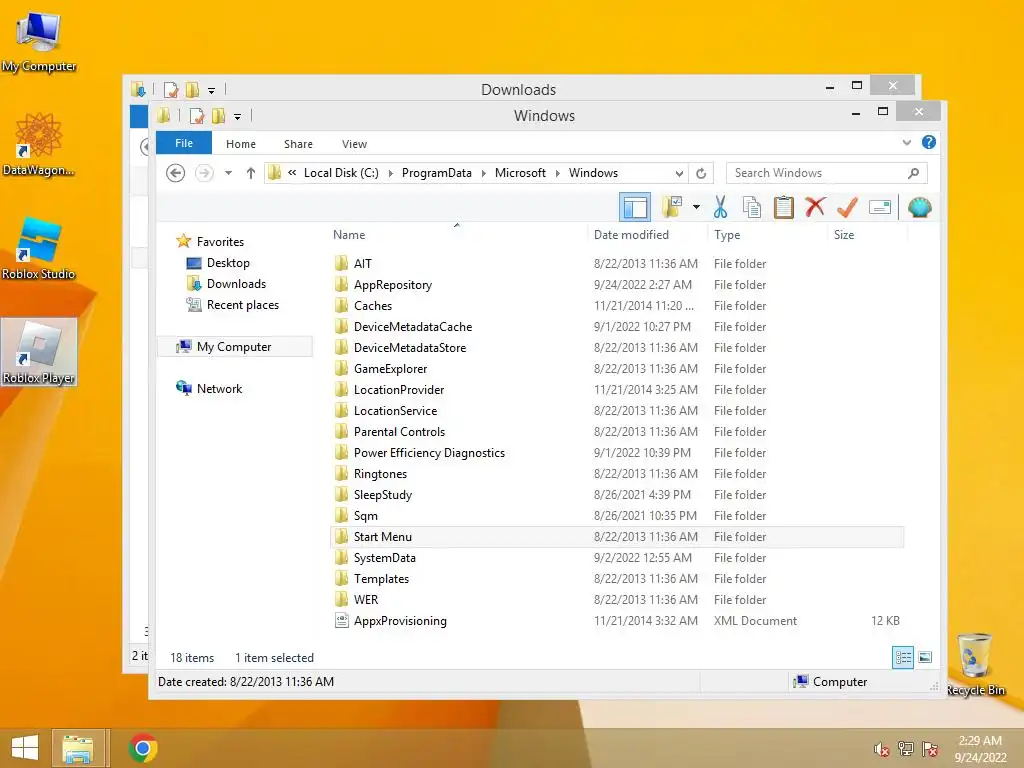This screenshot has height=768, width=1024.
Task: Open the folder options toolbar icon
Action: pyautogui.click(x=673, y=208)
